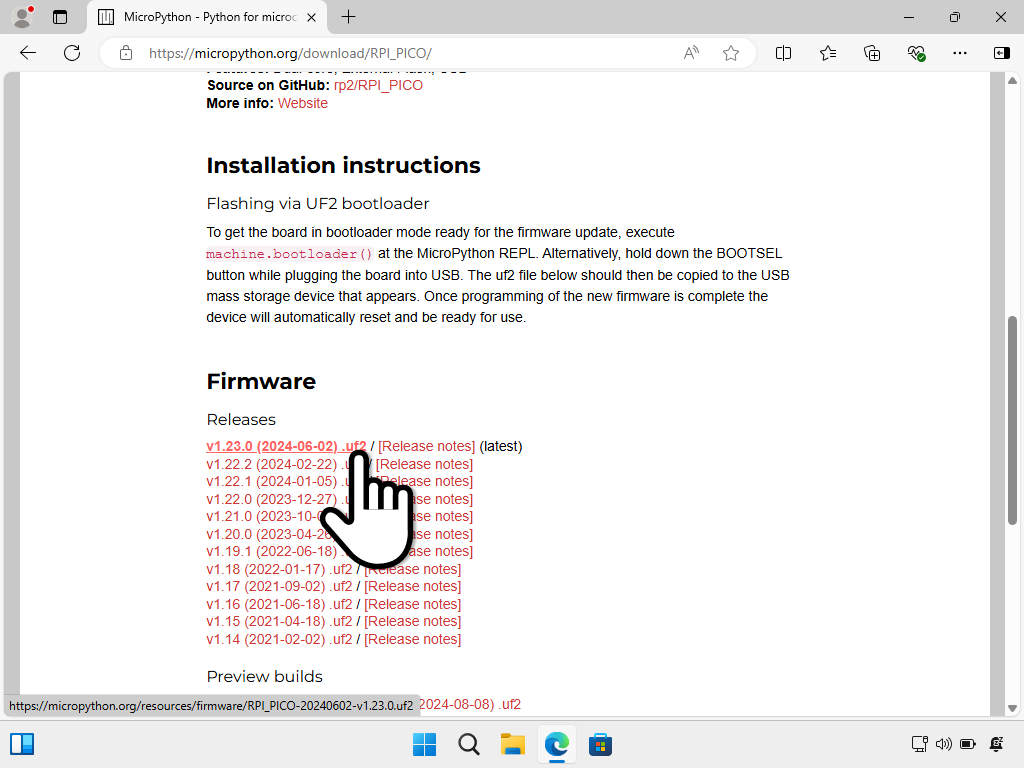Click the vertical scrollbar thumb

(1012, 420)
